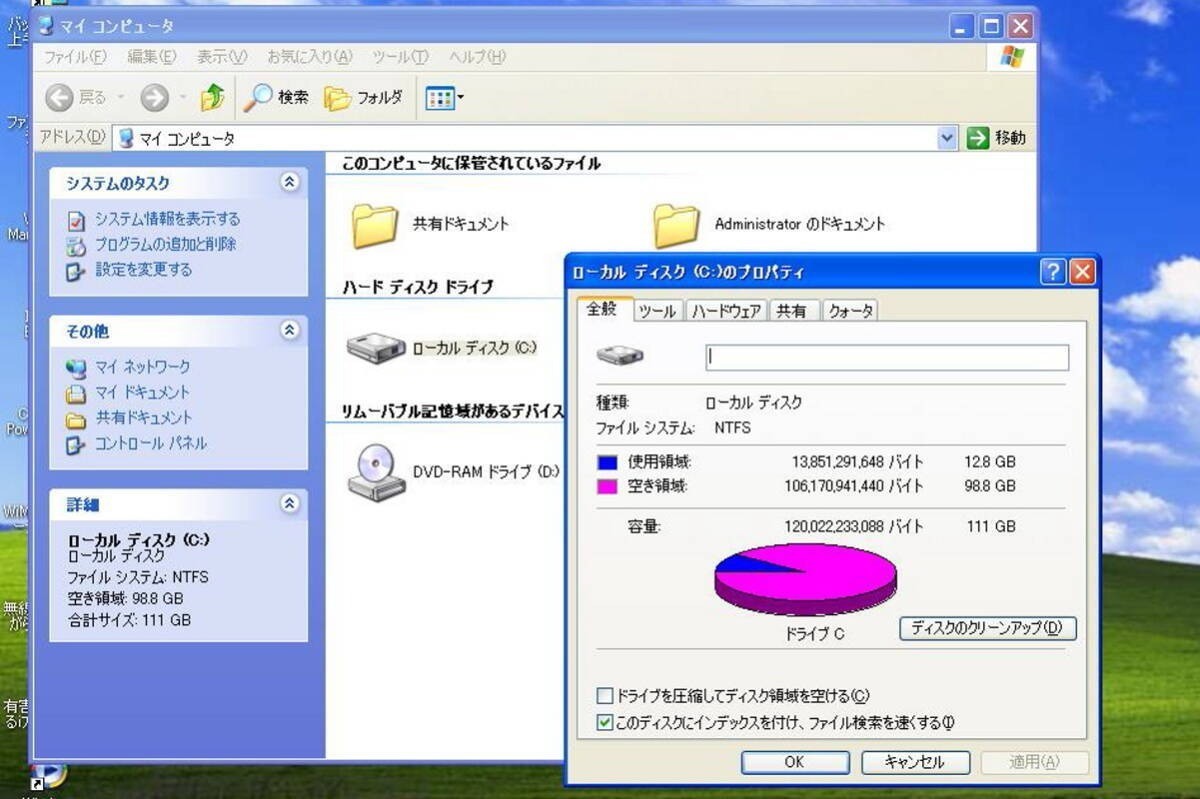Enable ドライブを圧縮してディスク領域を空ける checkbox

pos(604,695)
